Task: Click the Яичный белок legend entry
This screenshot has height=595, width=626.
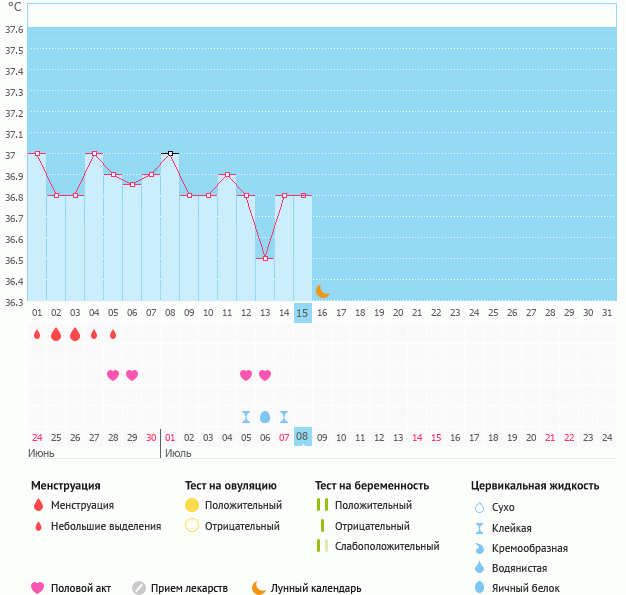Action: point(526,588)
